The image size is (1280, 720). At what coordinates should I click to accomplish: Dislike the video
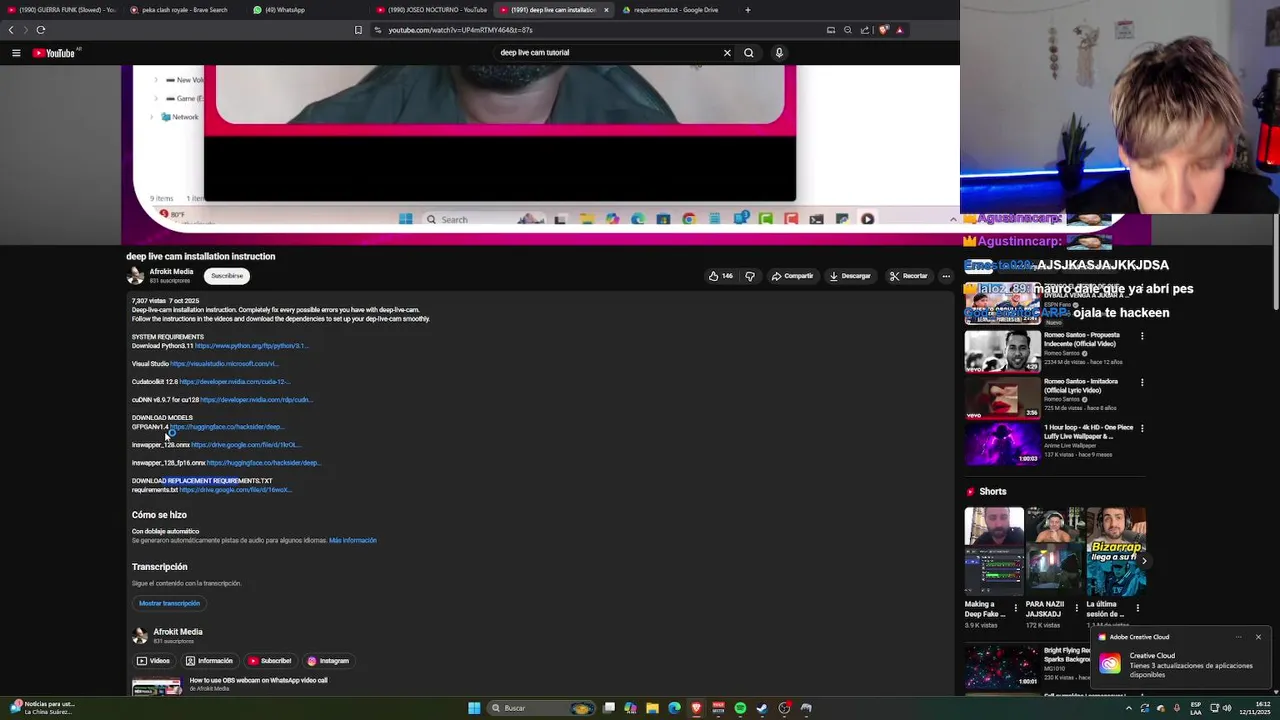coord(750,276)
